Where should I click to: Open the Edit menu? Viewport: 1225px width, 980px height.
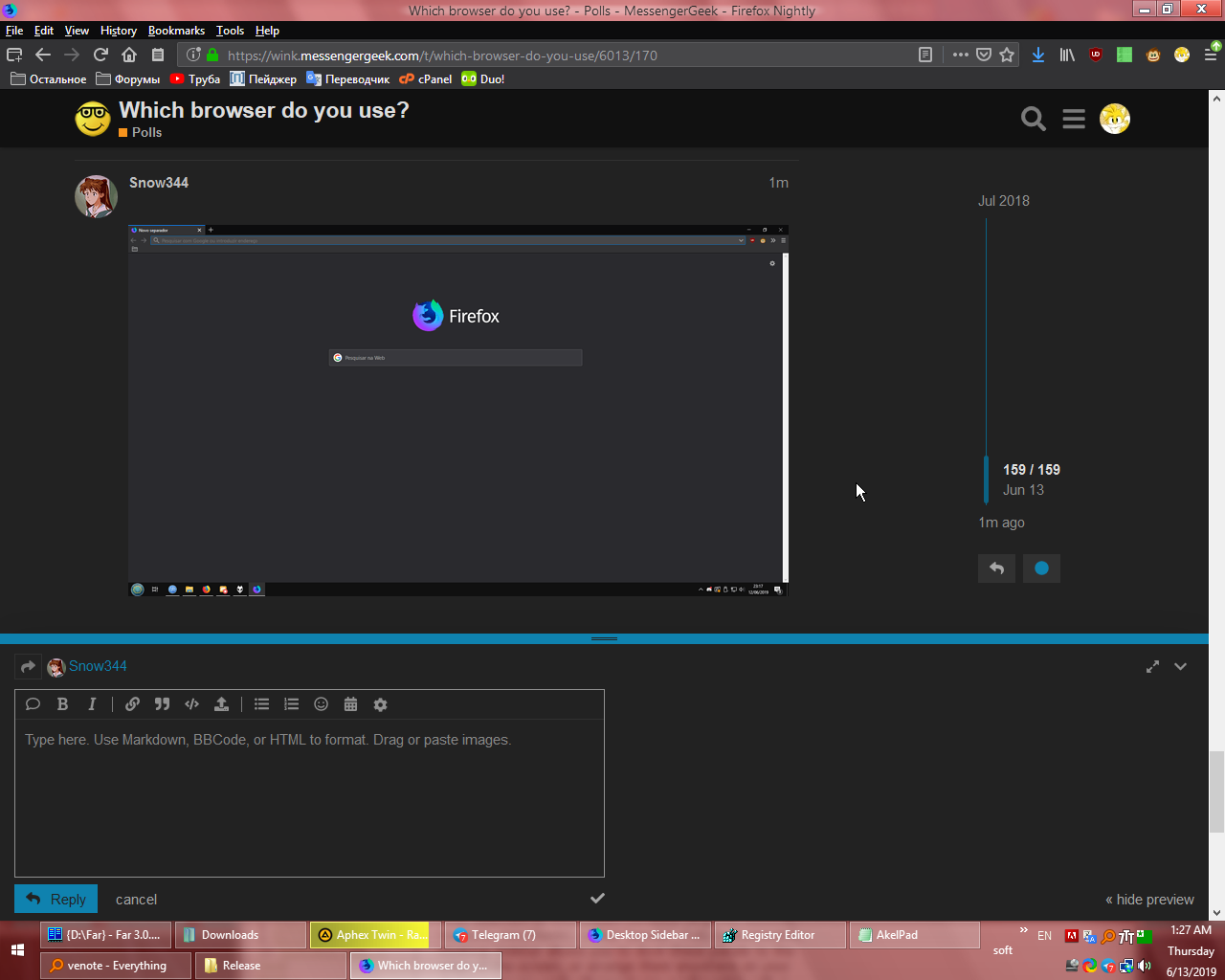[44, 31]
